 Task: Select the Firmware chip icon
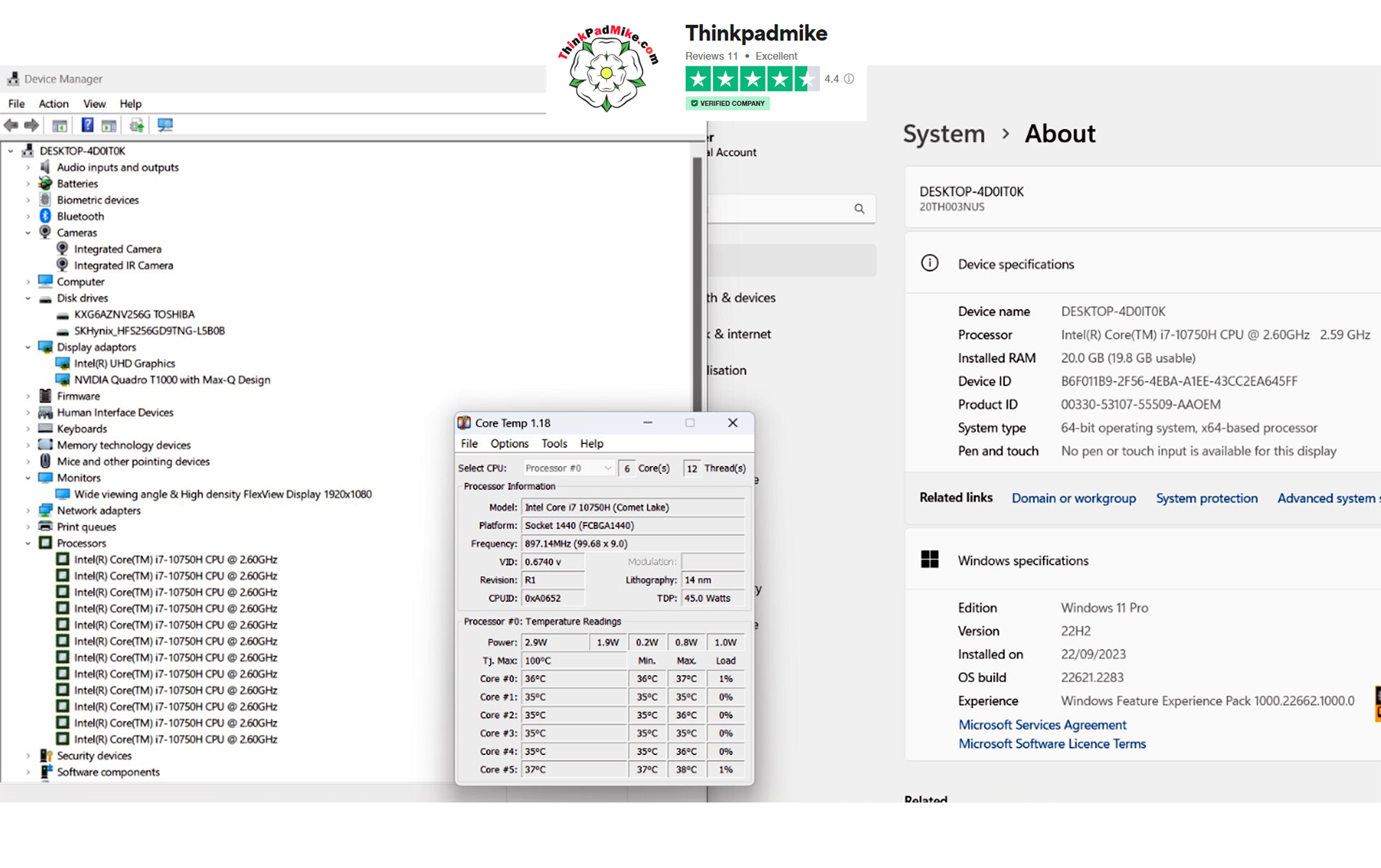pyautogui.click(x=45, y=396)
